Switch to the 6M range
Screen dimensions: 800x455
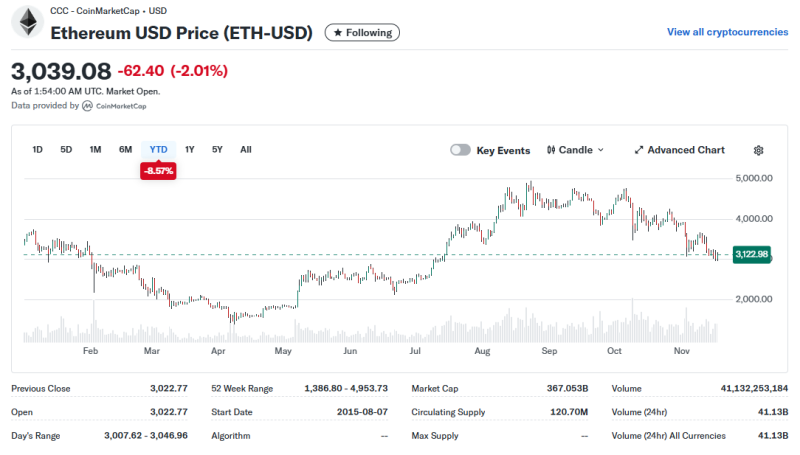click(125, 149)
